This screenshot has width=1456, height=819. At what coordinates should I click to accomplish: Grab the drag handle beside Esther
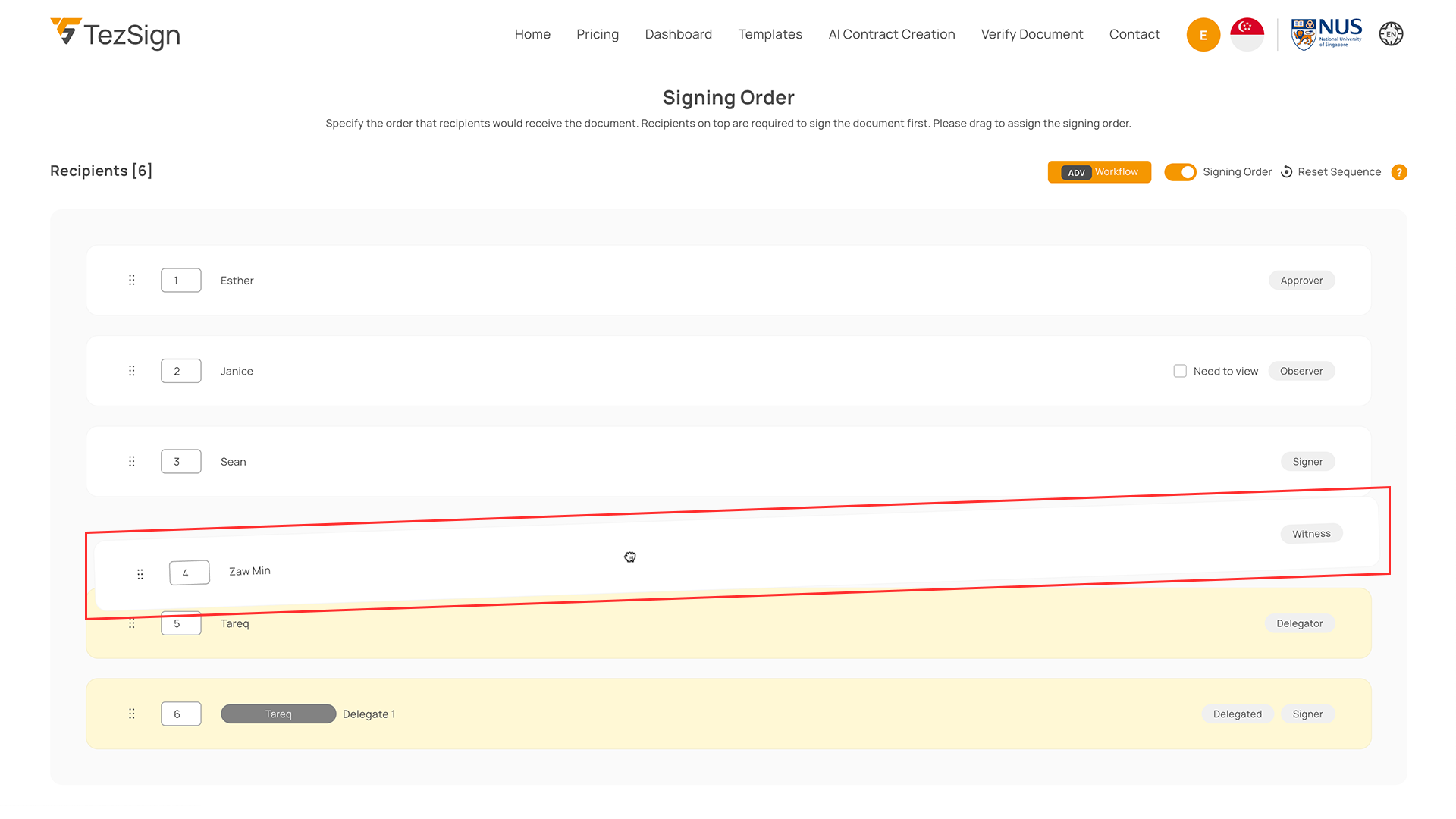tap(132, 281)
